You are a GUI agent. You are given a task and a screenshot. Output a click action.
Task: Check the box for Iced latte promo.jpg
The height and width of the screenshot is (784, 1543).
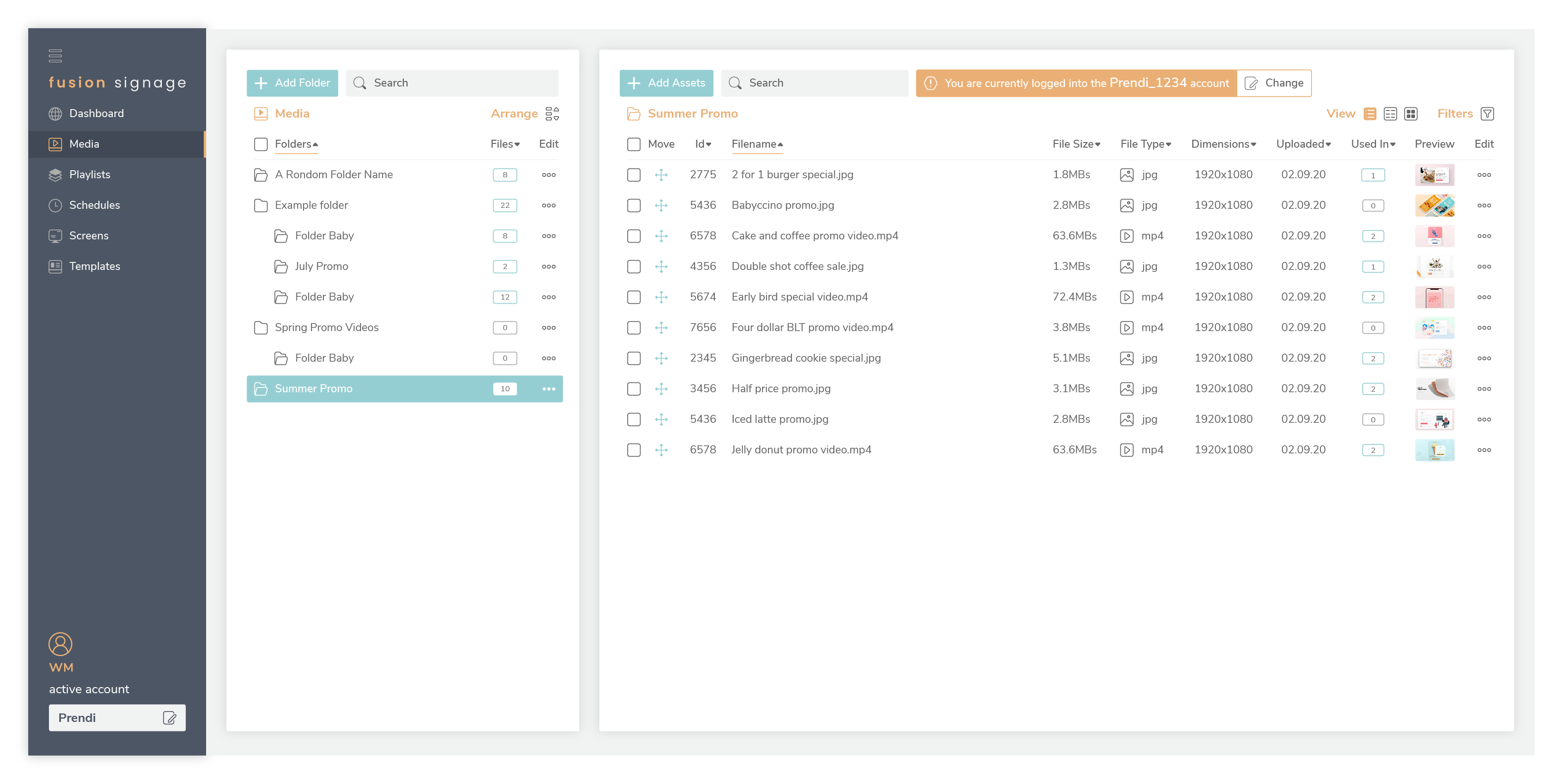coord(634,420)
